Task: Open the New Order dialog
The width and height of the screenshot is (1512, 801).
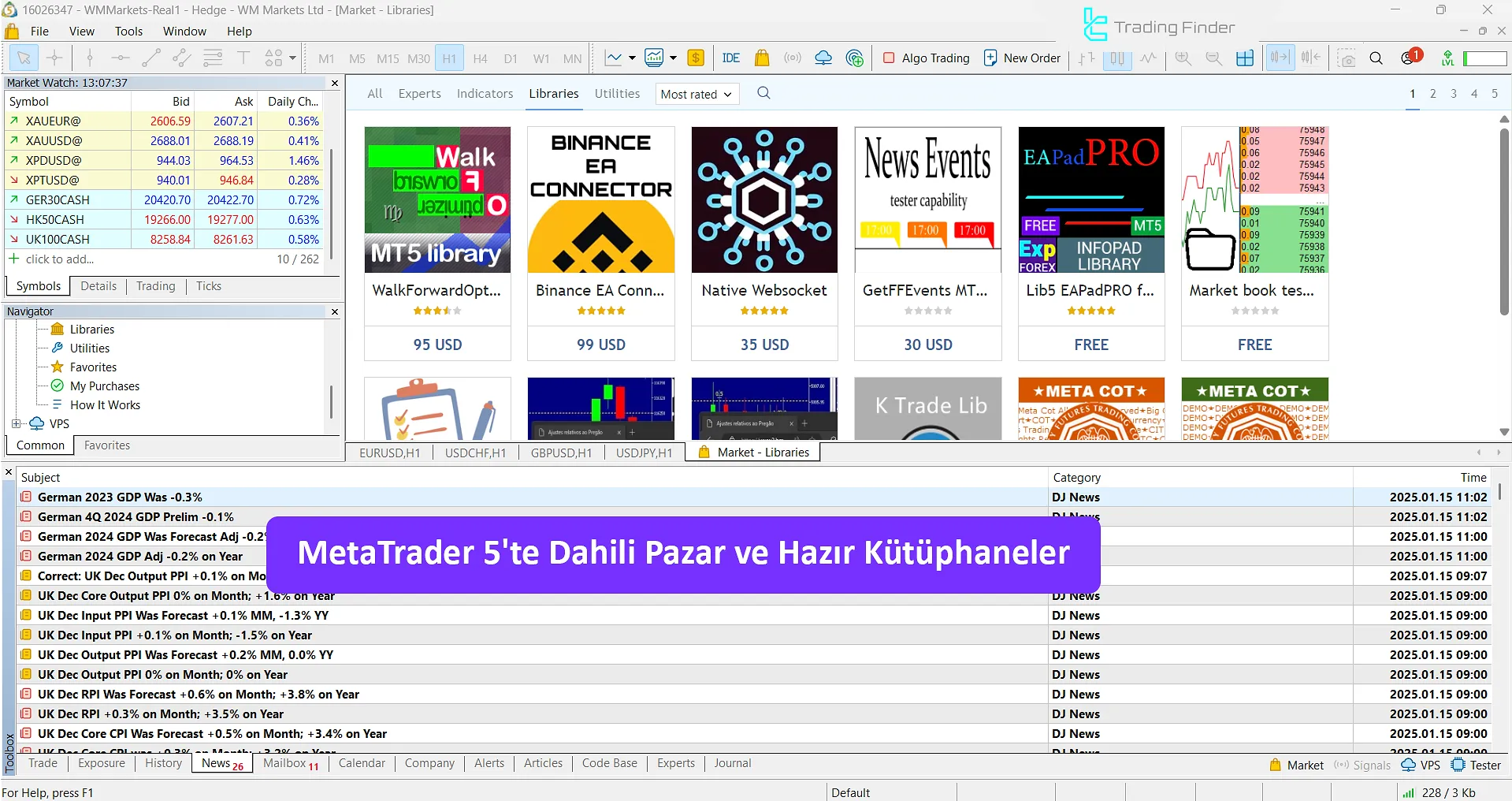Action: click(x=1022, y=58)
